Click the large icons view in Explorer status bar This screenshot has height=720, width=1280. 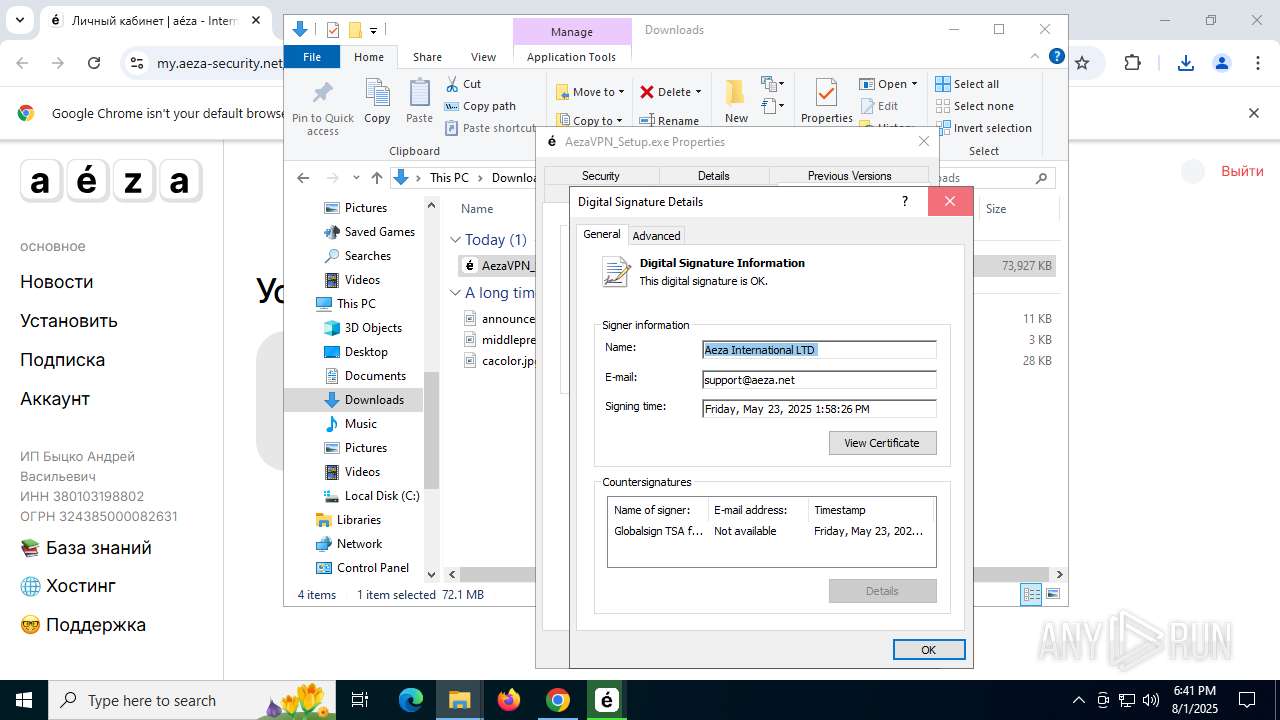[x=1052, y=594]
